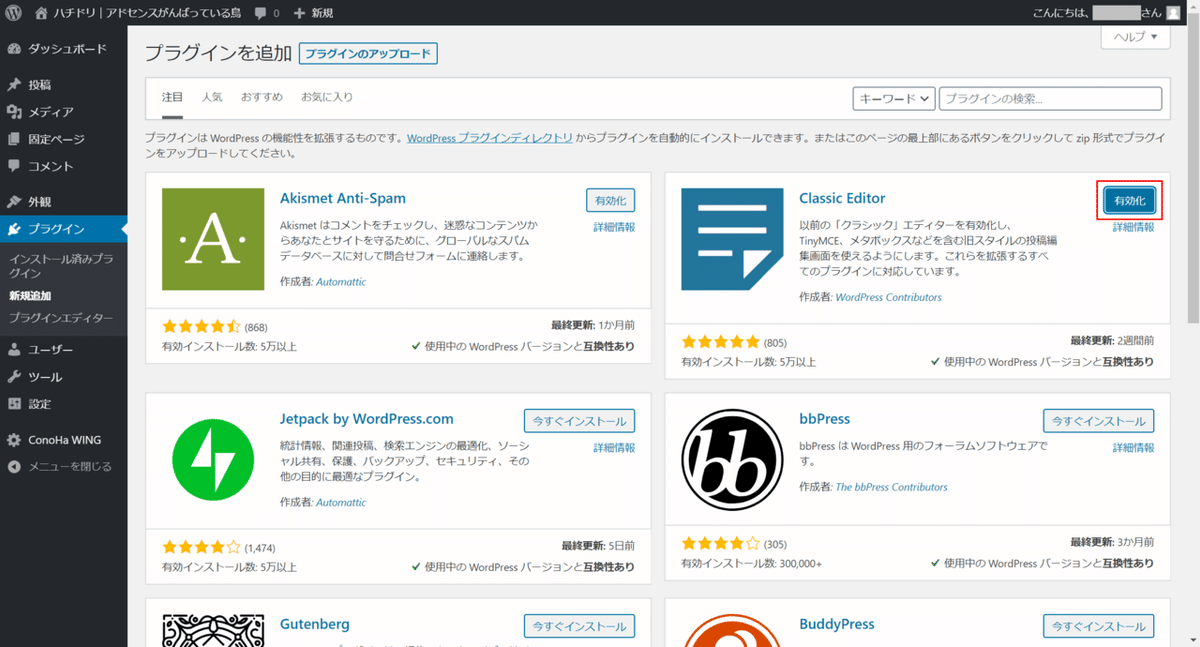Click Classic Editor star rating (805)
1200x647 pixels.
click(x=720, y=342)
